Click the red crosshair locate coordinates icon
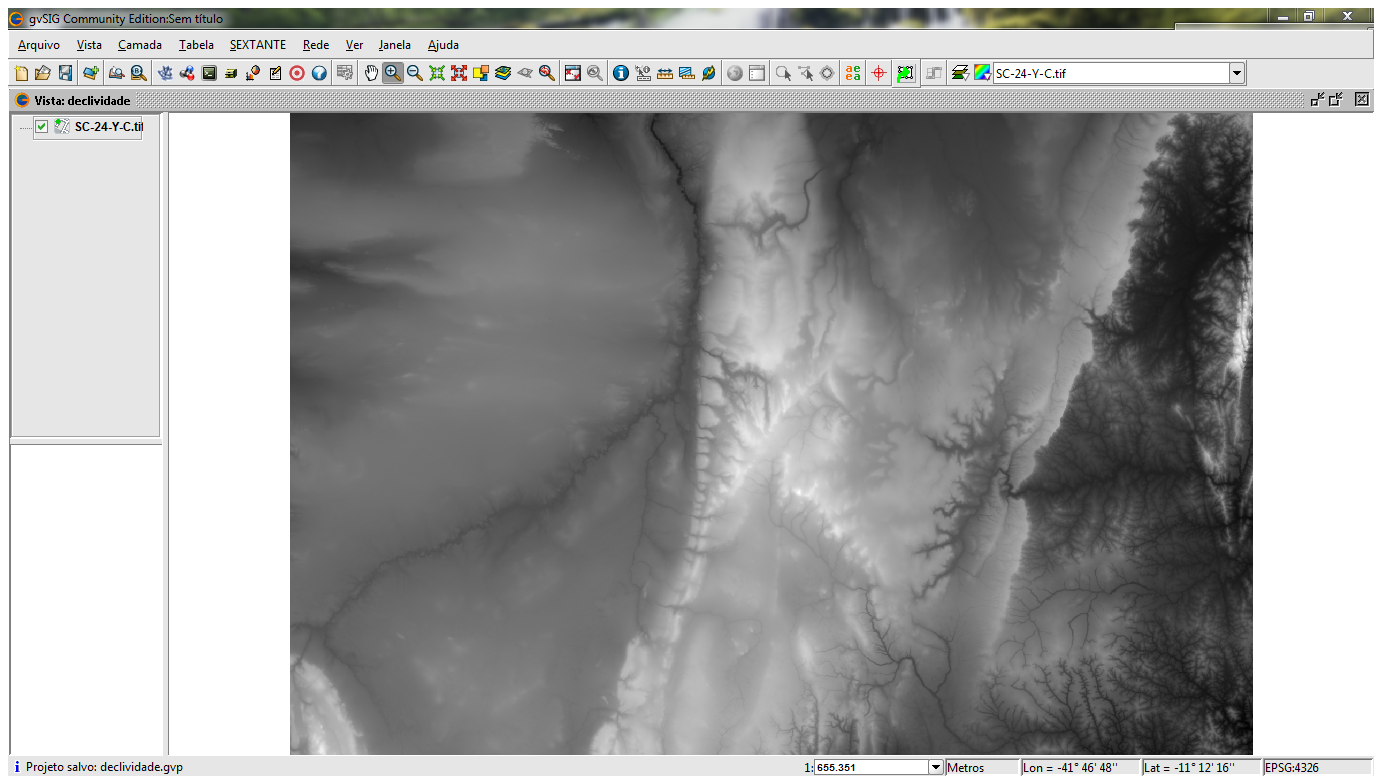 pyautogui.click(x=879, y=73)
